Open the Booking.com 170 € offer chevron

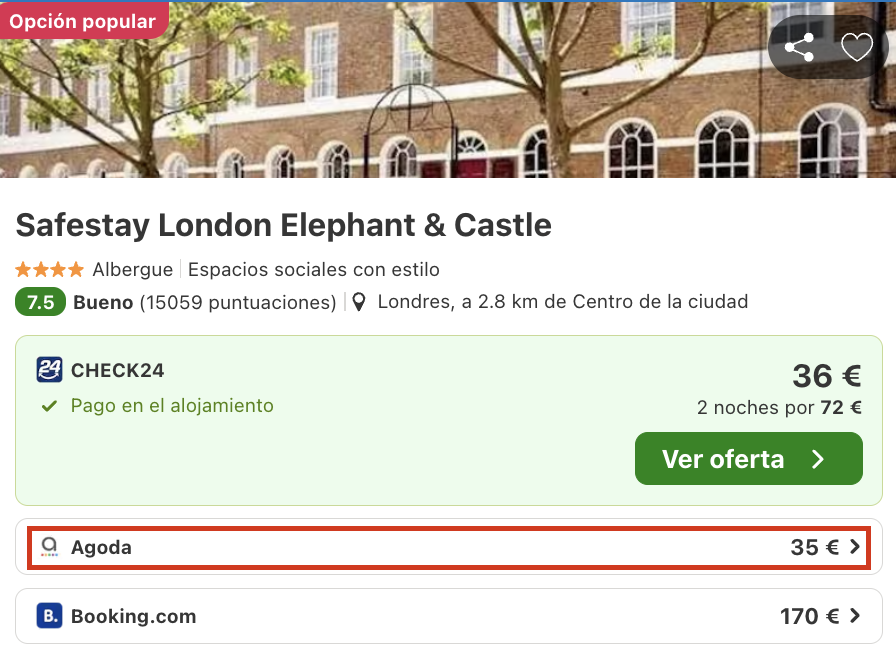(855, 616)
